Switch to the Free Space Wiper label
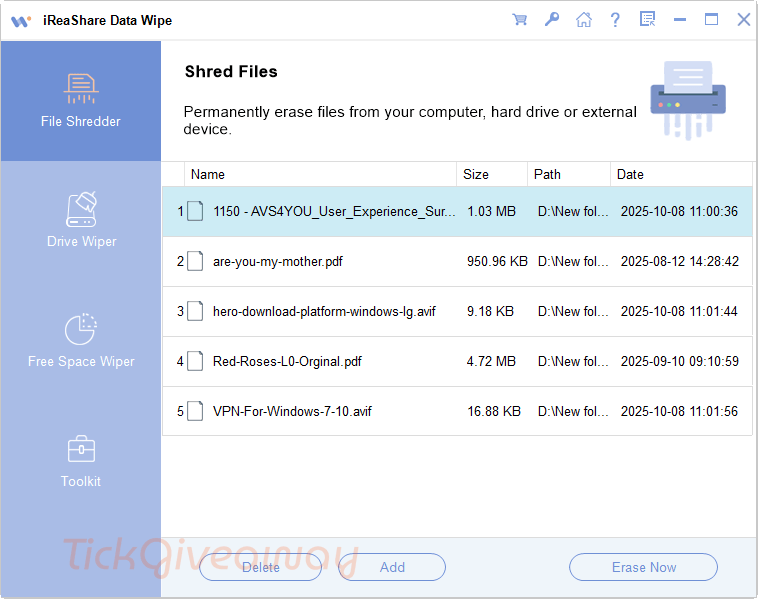Screen dimensions: 758x599 81,361
